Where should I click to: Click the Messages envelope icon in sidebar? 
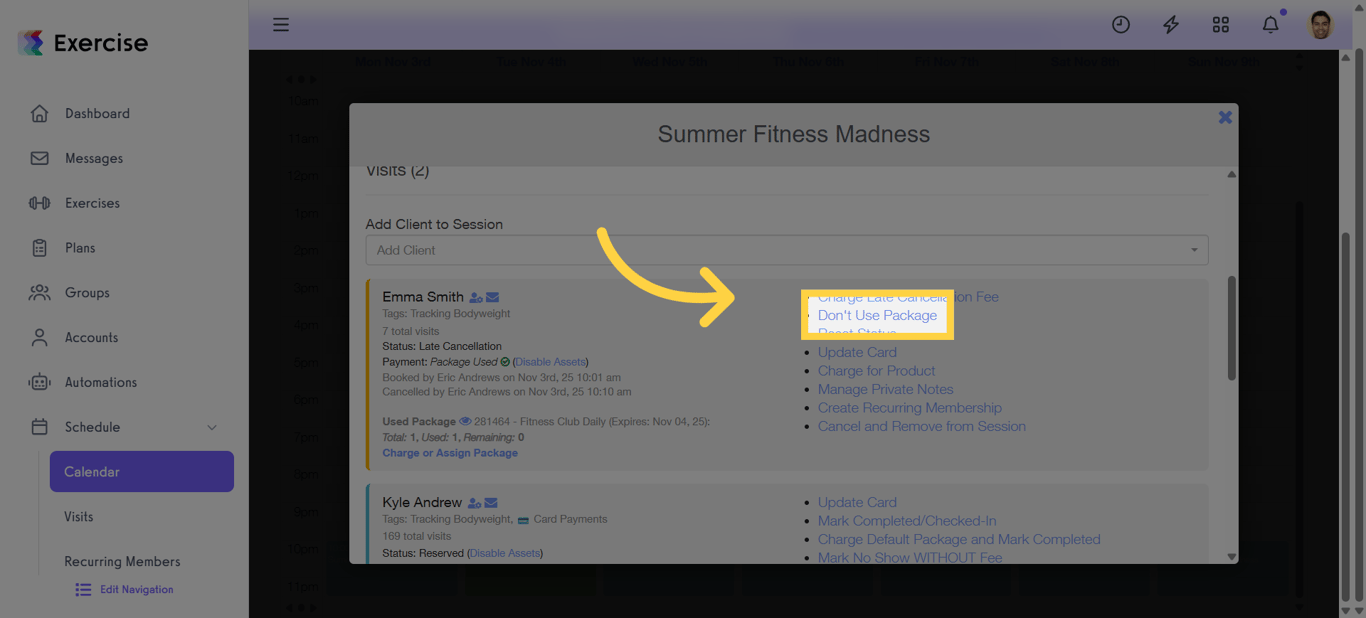39,158
